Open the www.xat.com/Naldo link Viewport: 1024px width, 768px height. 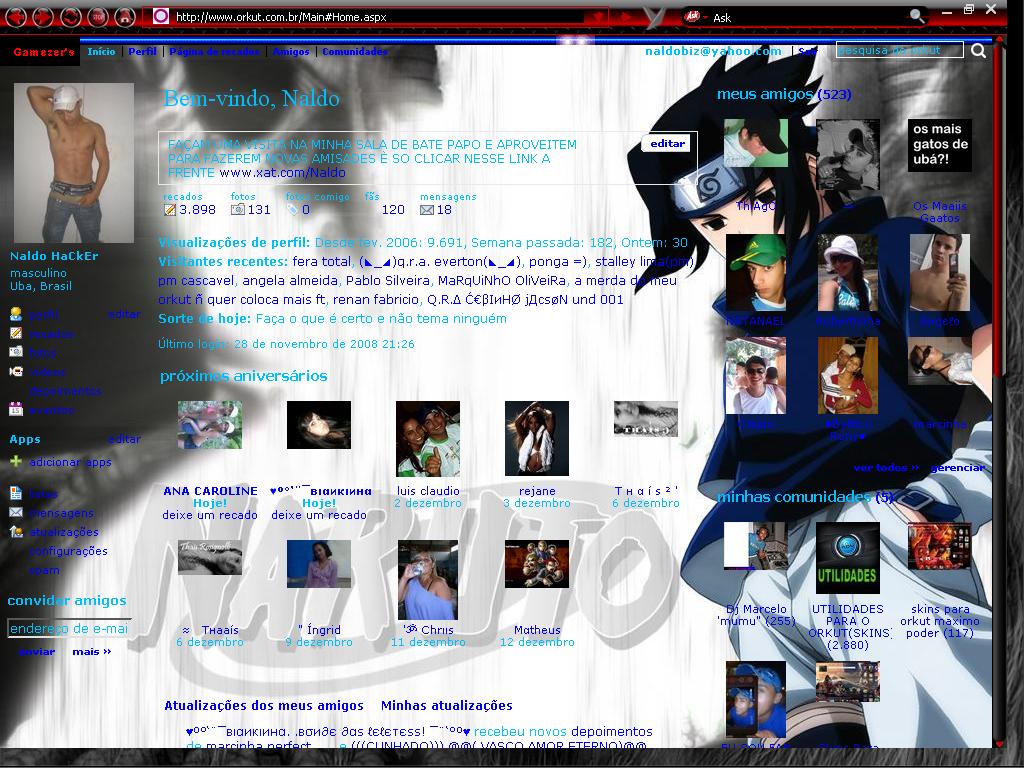[282, 173]
